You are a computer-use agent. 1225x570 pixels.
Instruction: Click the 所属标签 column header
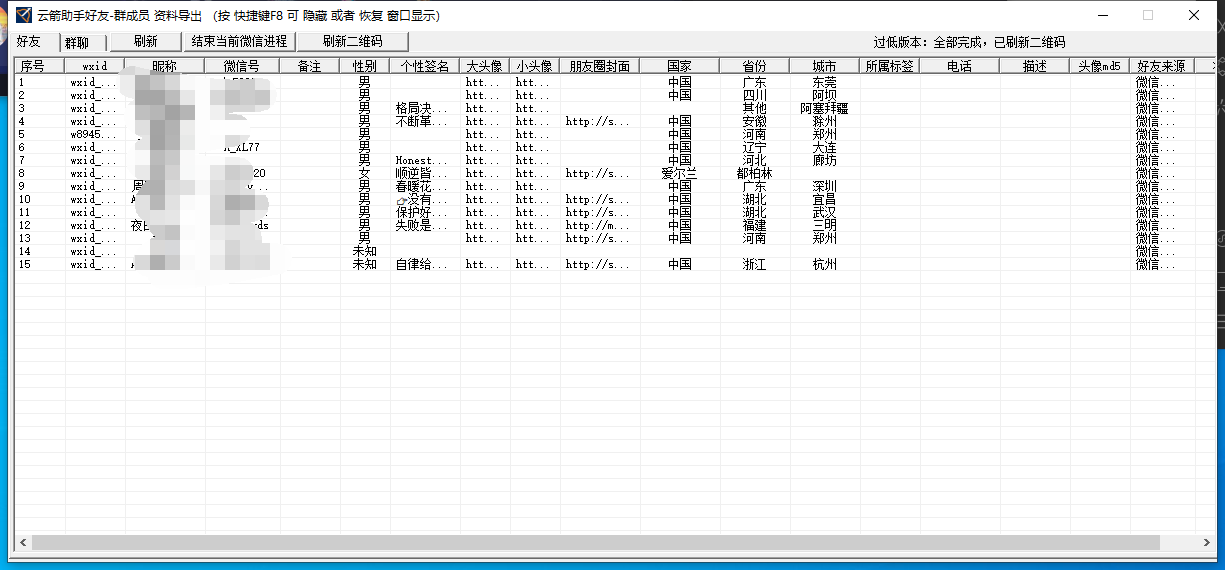[889, 66]
